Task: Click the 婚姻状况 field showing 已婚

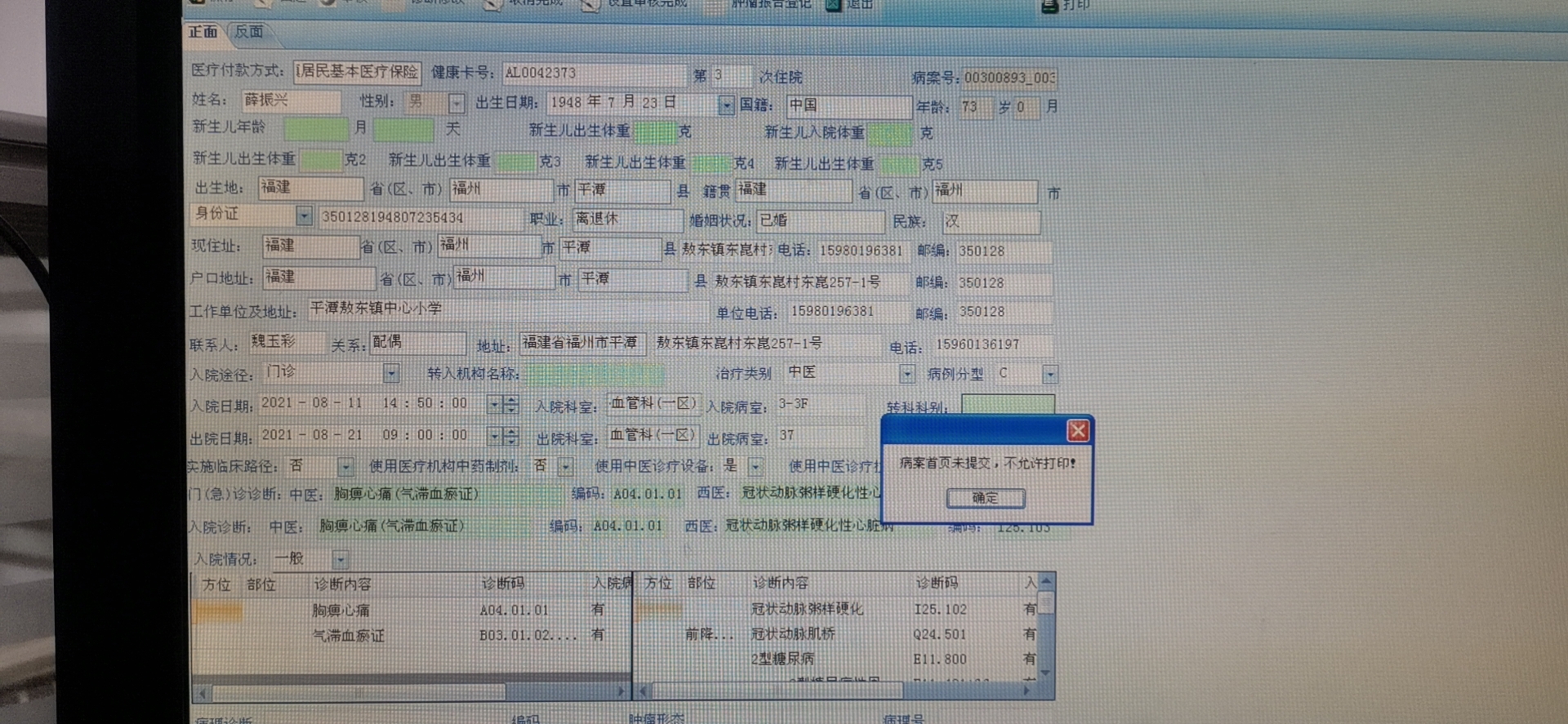Action: point(821,220)
